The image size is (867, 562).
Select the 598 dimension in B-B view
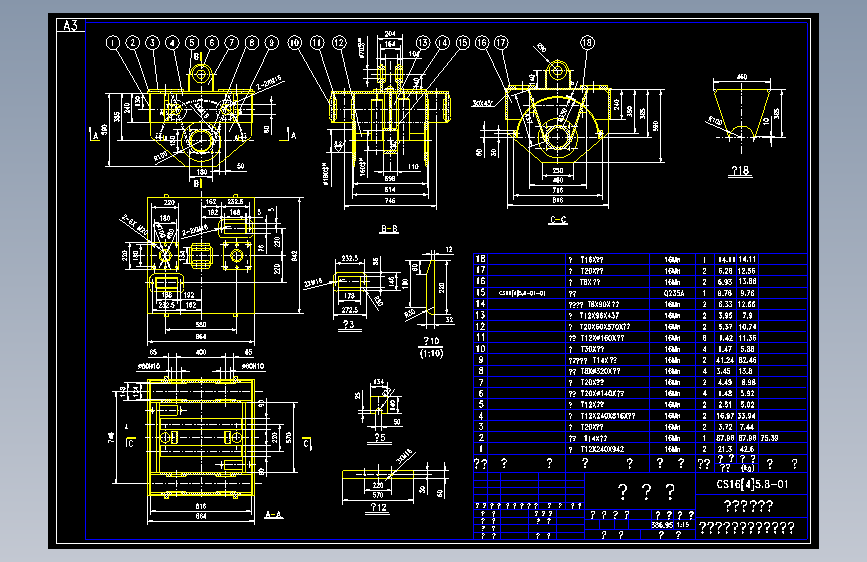[x=390, y=179]
